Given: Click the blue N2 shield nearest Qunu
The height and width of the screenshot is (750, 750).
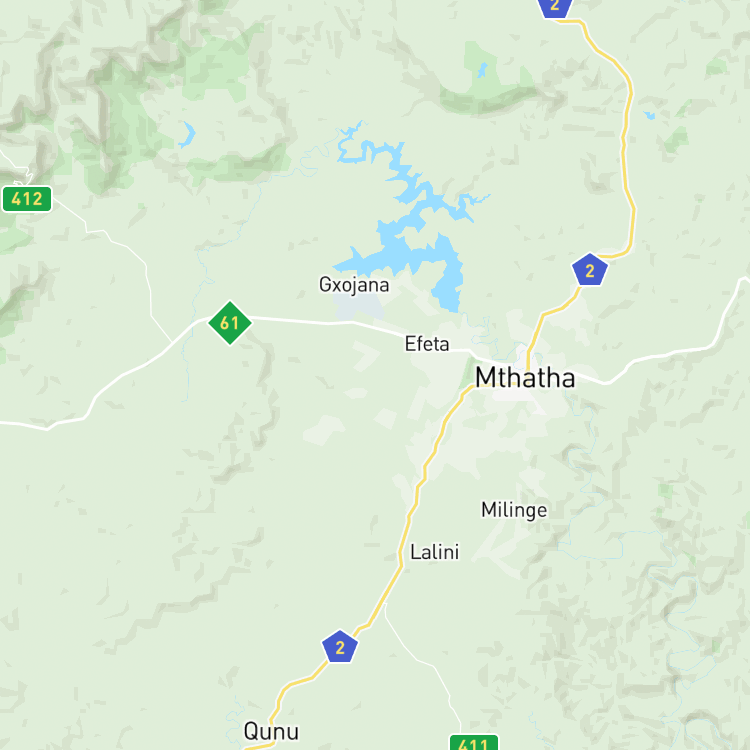Looking at the screenshot, I should click(x=340, y=647).
